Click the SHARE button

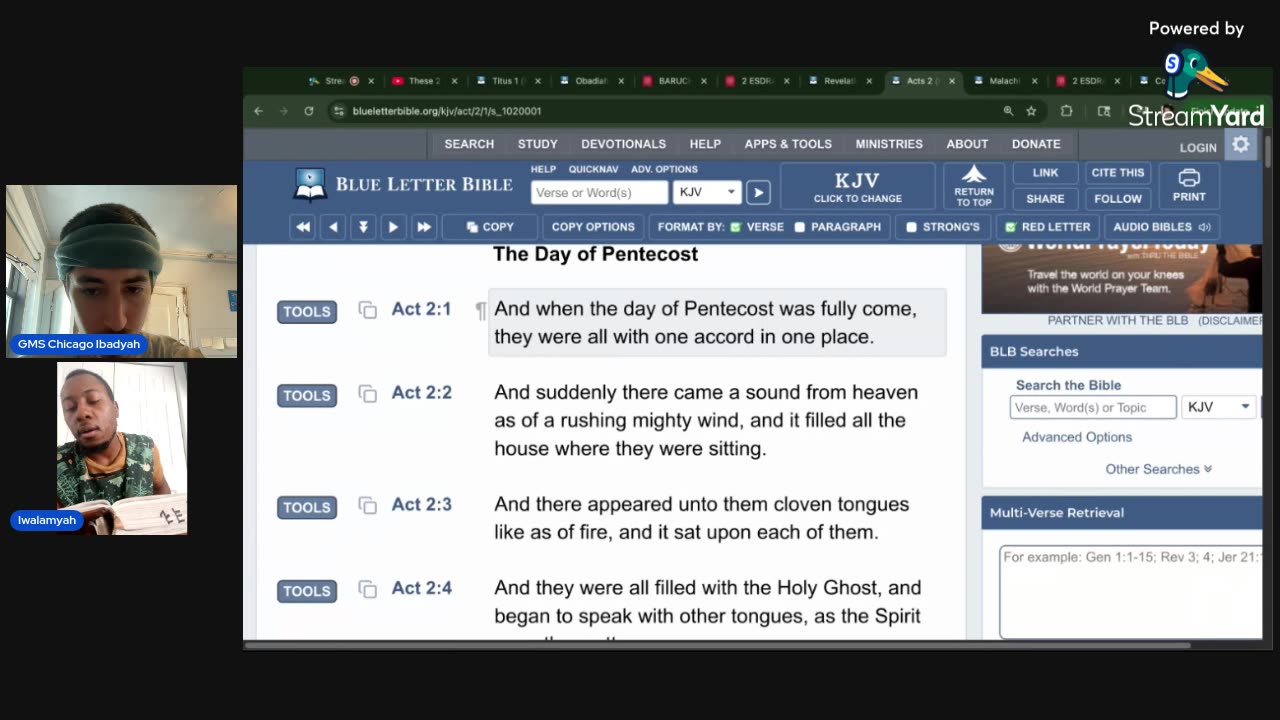1045,198
